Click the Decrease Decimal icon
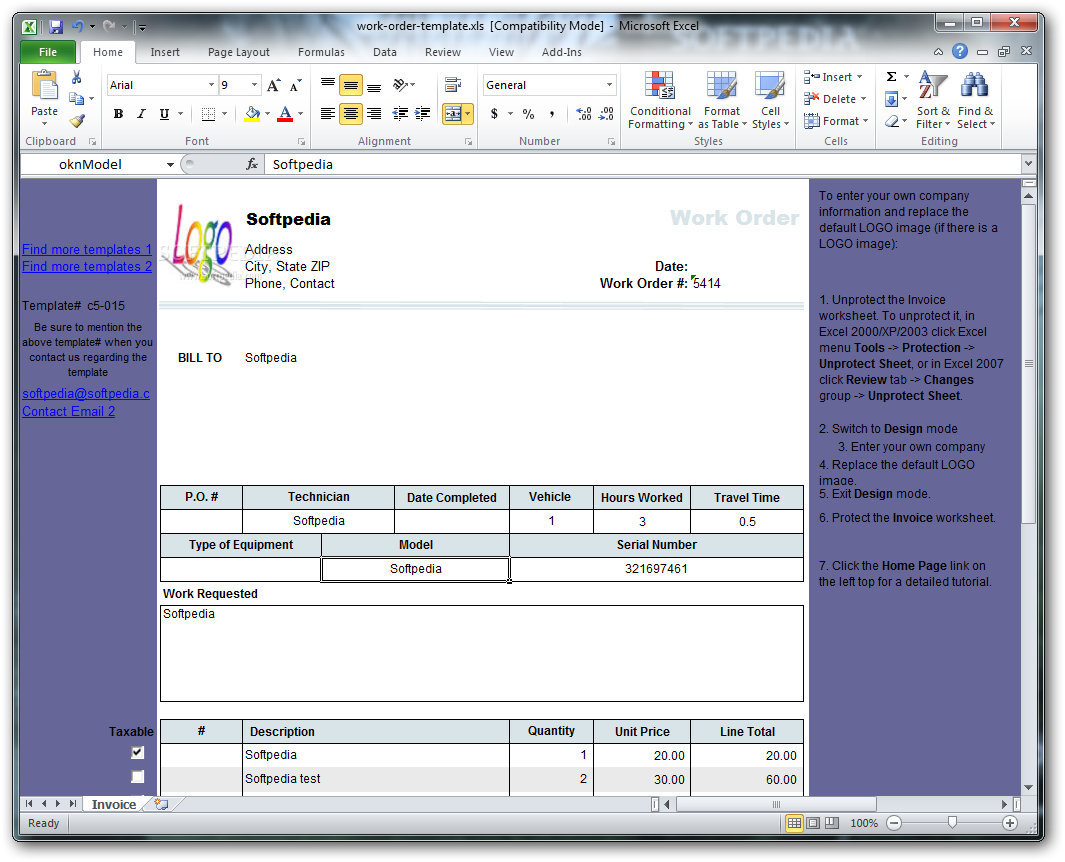Screen dimensions: 1065x862 tap(606, 113)
